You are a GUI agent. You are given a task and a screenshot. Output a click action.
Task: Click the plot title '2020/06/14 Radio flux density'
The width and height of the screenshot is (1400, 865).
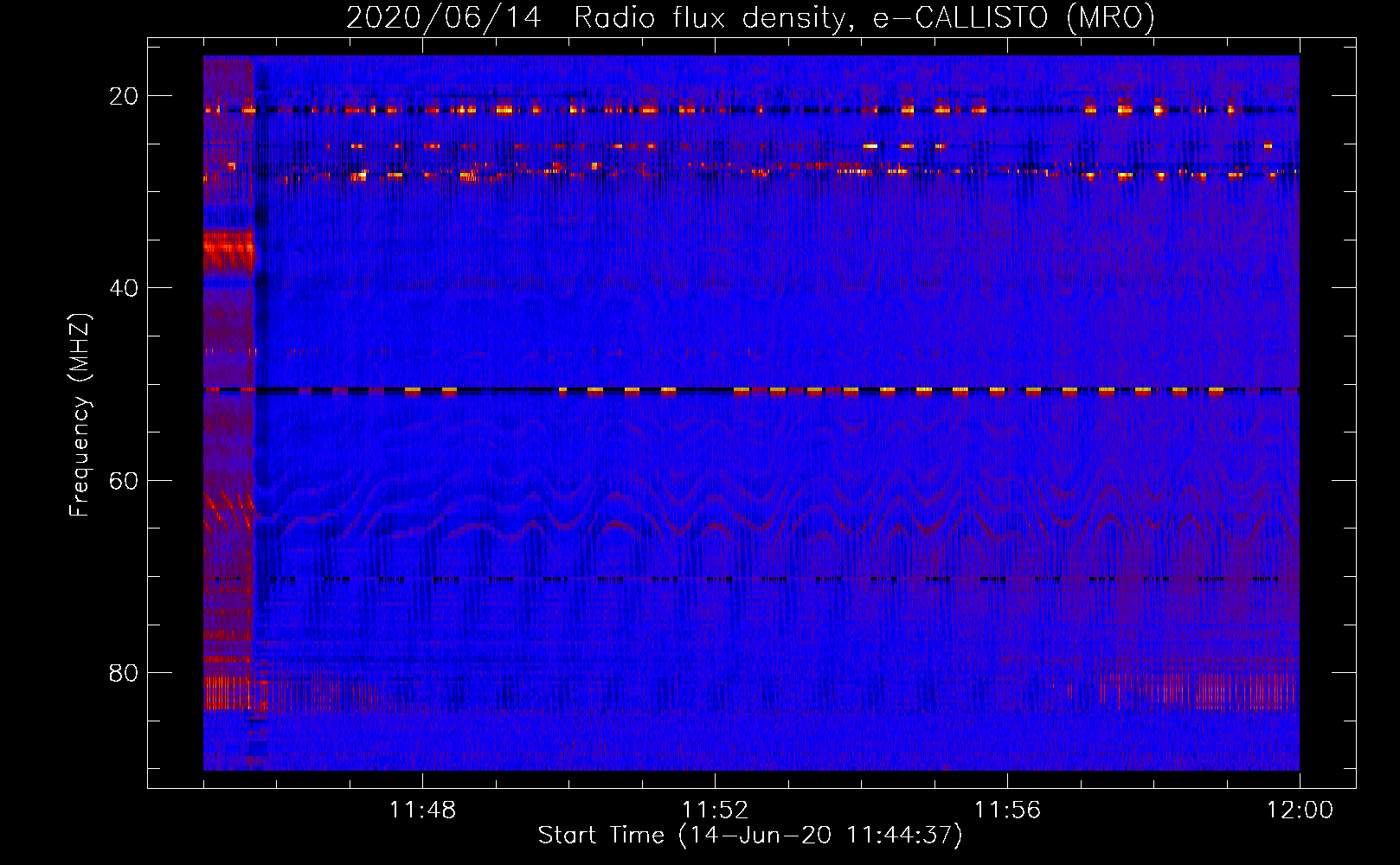tap(750, 17)
